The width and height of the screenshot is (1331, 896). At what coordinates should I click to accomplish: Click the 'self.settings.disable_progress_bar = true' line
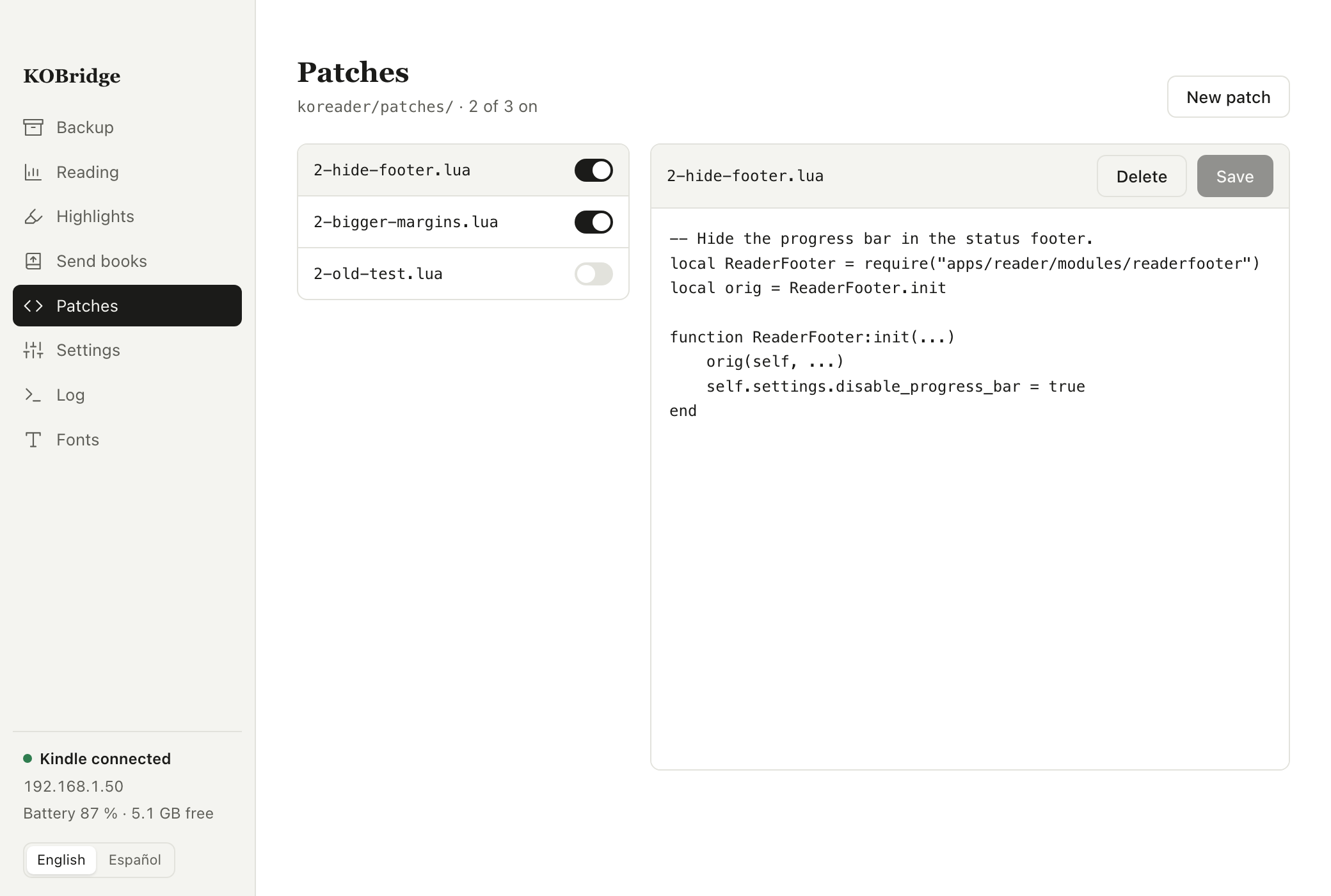click(895, 387)
